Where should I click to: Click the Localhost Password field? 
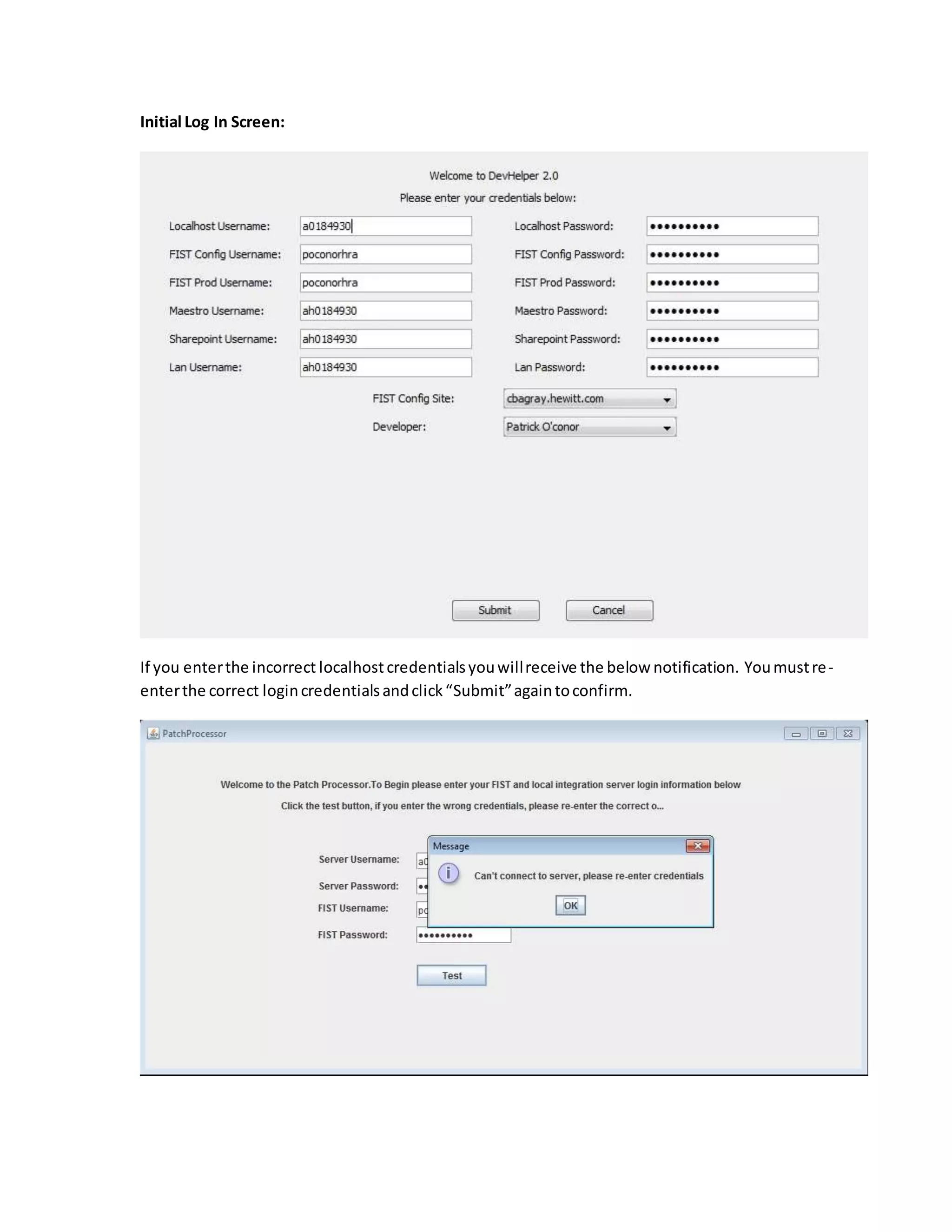pyautogui.click(x=732, y=226)
